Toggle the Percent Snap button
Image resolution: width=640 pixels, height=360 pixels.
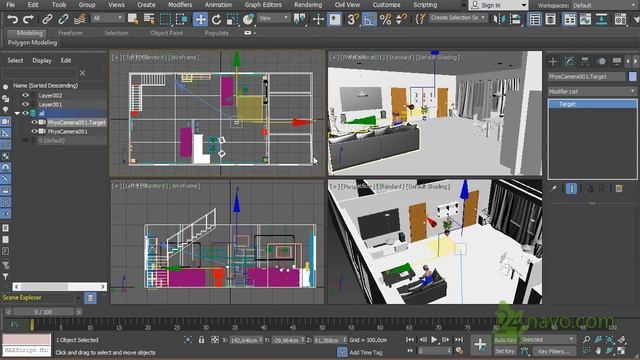(x=386, y=19)
